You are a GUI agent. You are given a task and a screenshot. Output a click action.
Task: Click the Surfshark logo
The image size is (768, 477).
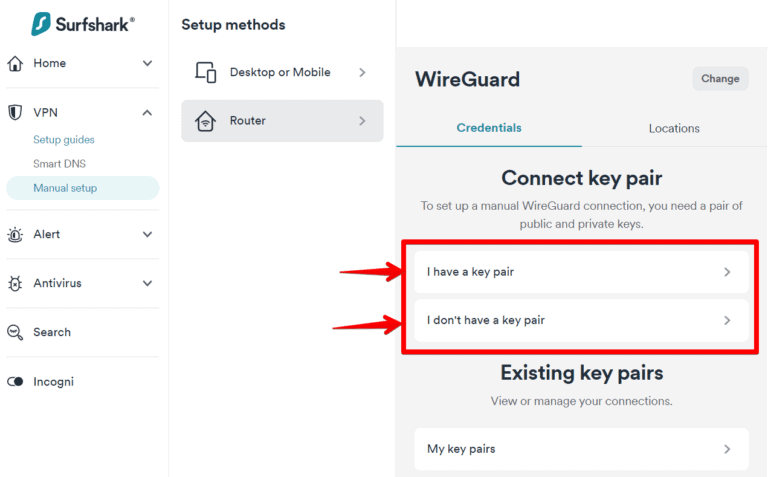coord(82,22)
